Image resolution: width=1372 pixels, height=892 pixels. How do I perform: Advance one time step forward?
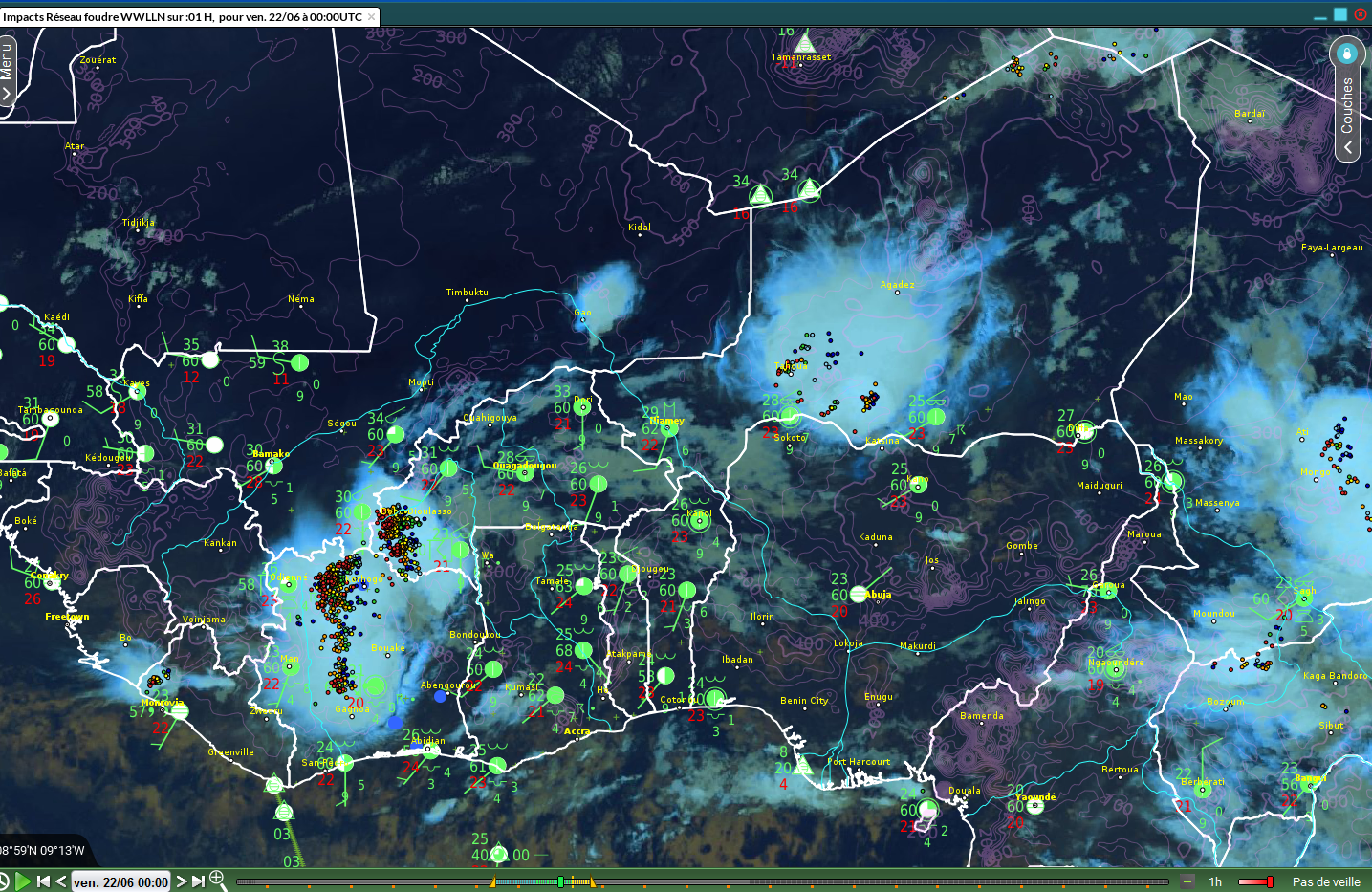(x=181, y=881)
